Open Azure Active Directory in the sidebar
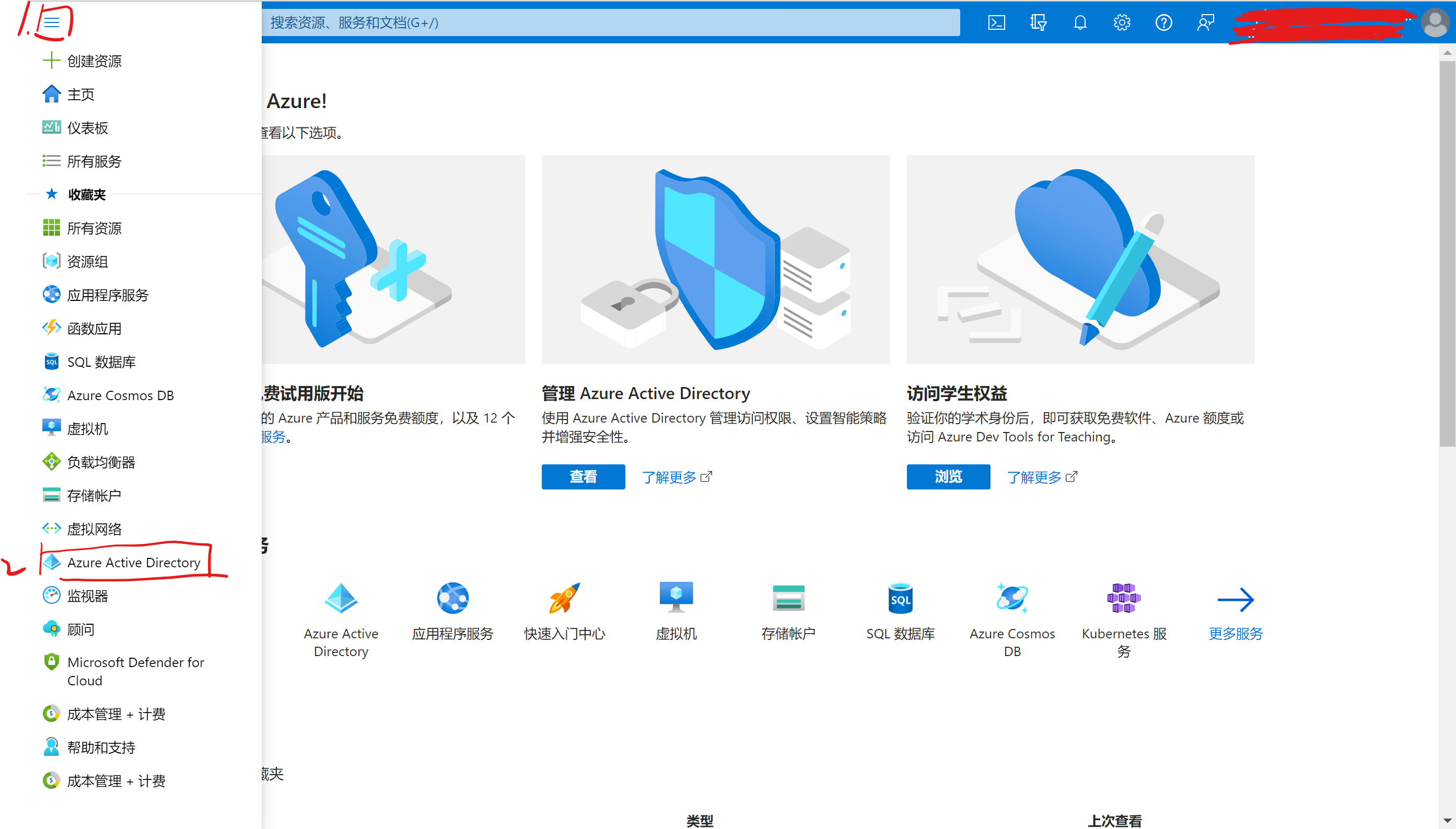 pos(121,563)
